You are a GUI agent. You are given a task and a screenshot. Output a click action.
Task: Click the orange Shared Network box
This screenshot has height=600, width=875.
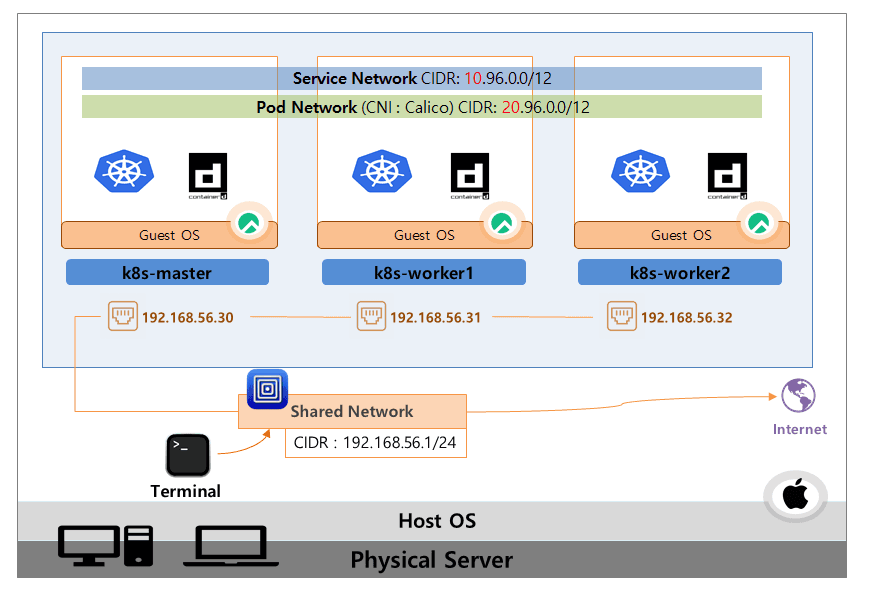(x=352, y=412)
